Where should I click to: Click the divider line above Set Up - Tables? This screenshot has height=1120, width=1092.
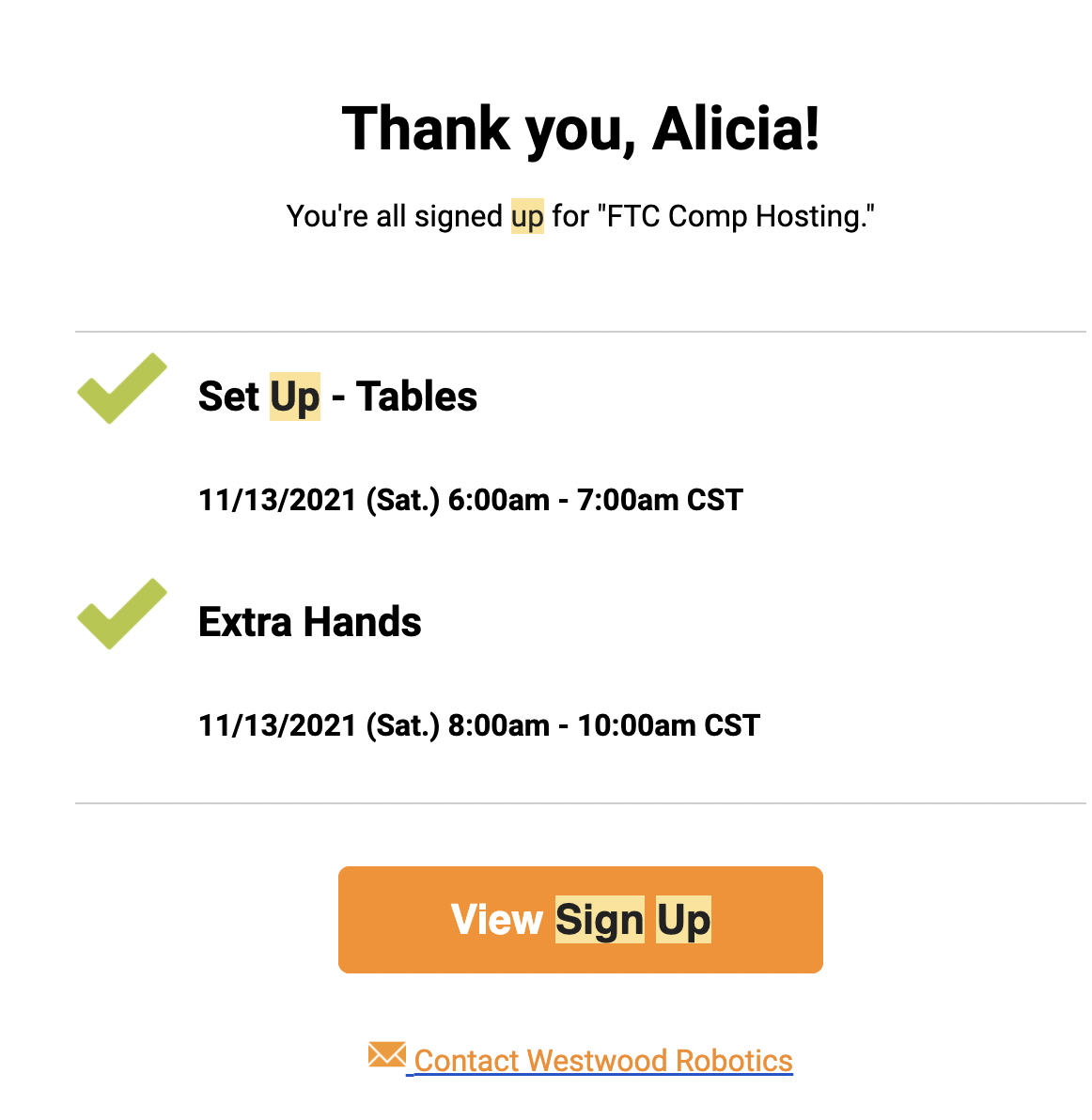tap(581, 332)
